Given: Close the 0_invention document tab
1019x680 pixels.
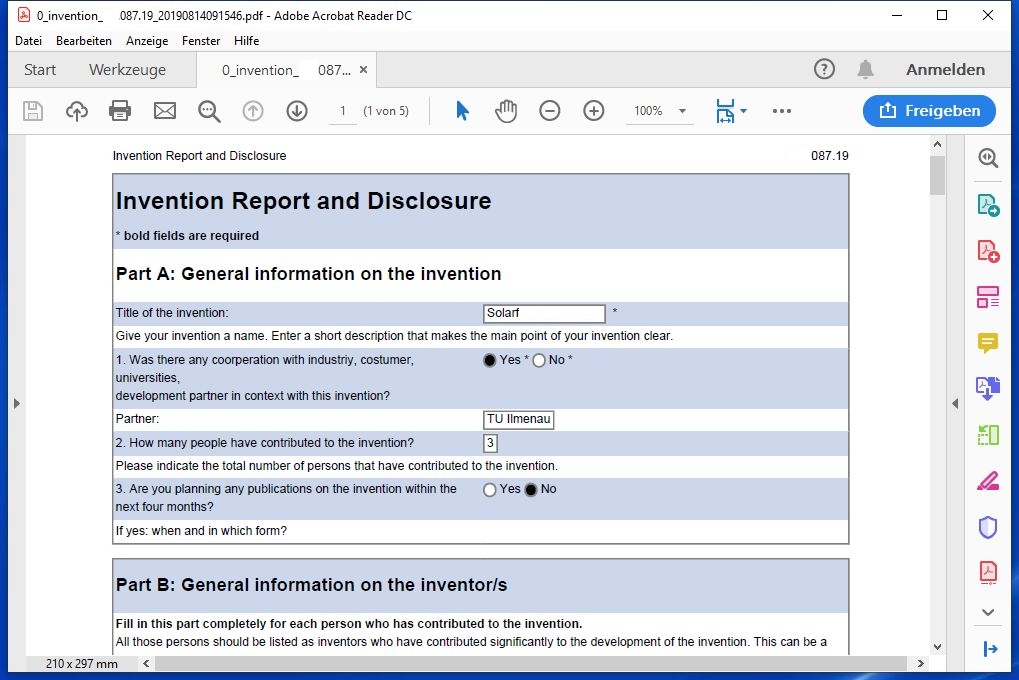Looking at the screenshot, I should pyautogui.click(x=363, y=70).
